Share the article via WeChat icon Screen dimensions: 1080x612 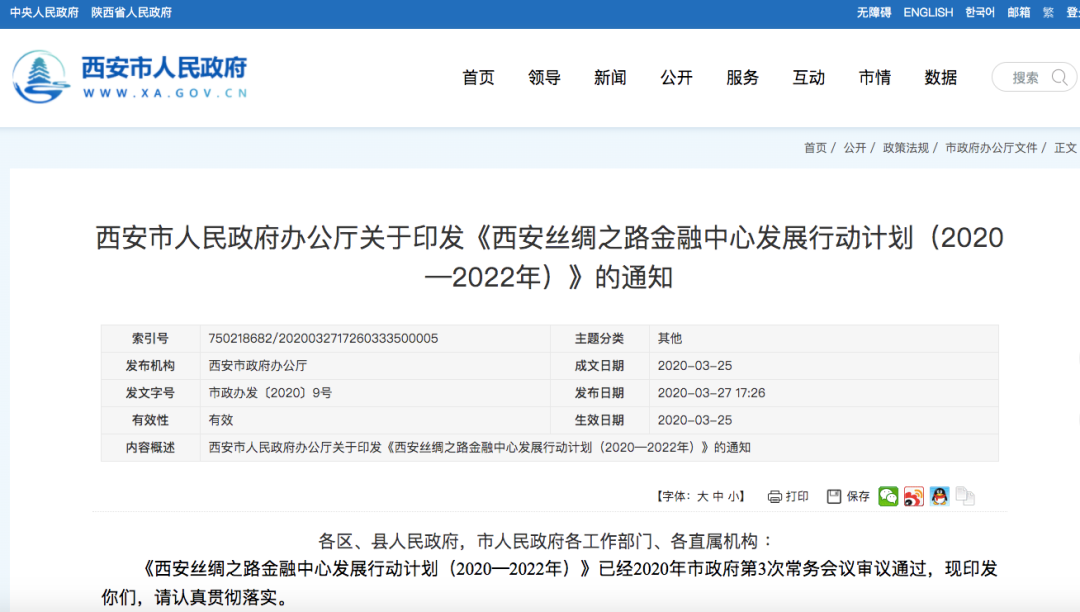889,496
